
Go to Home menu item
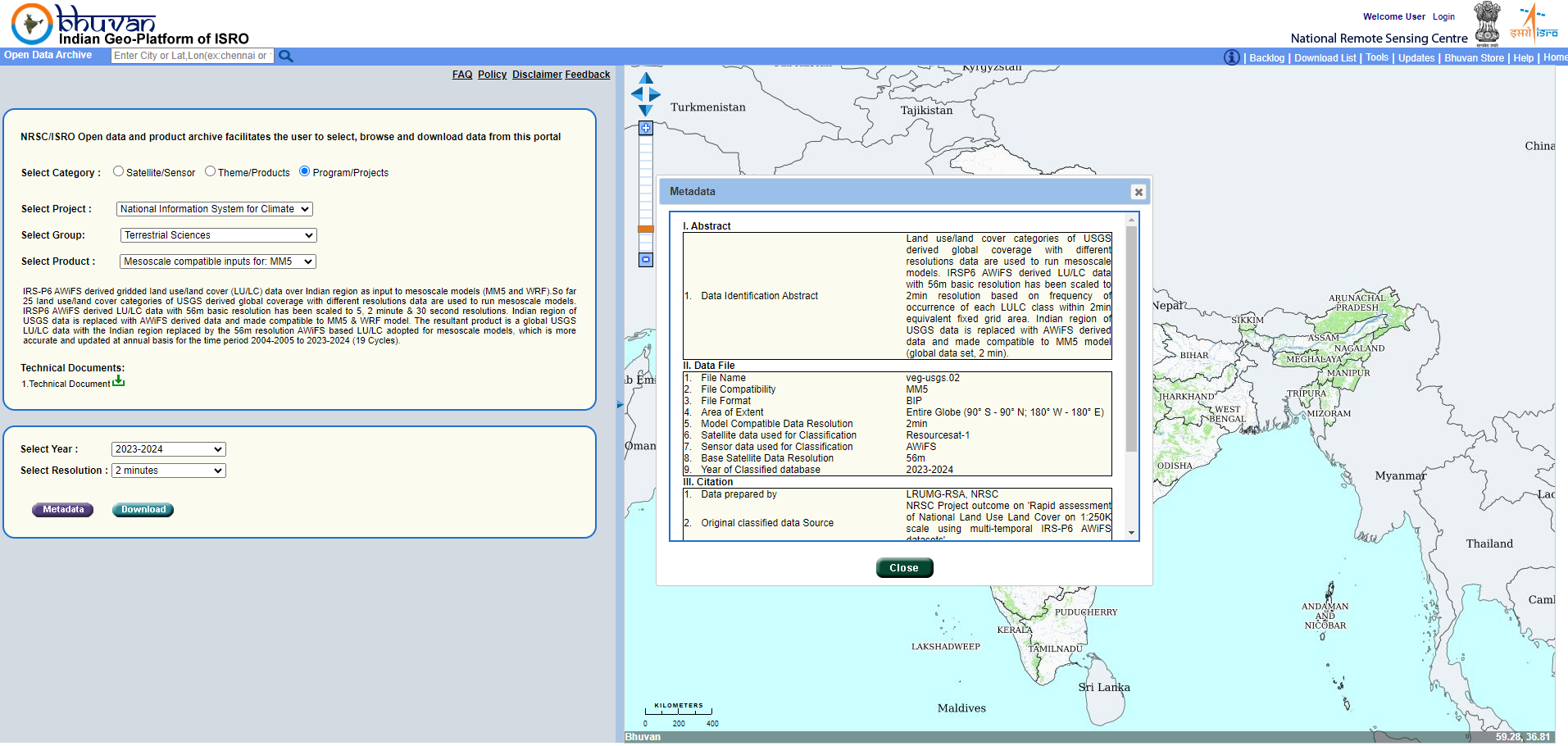[x=1555, y=57]
